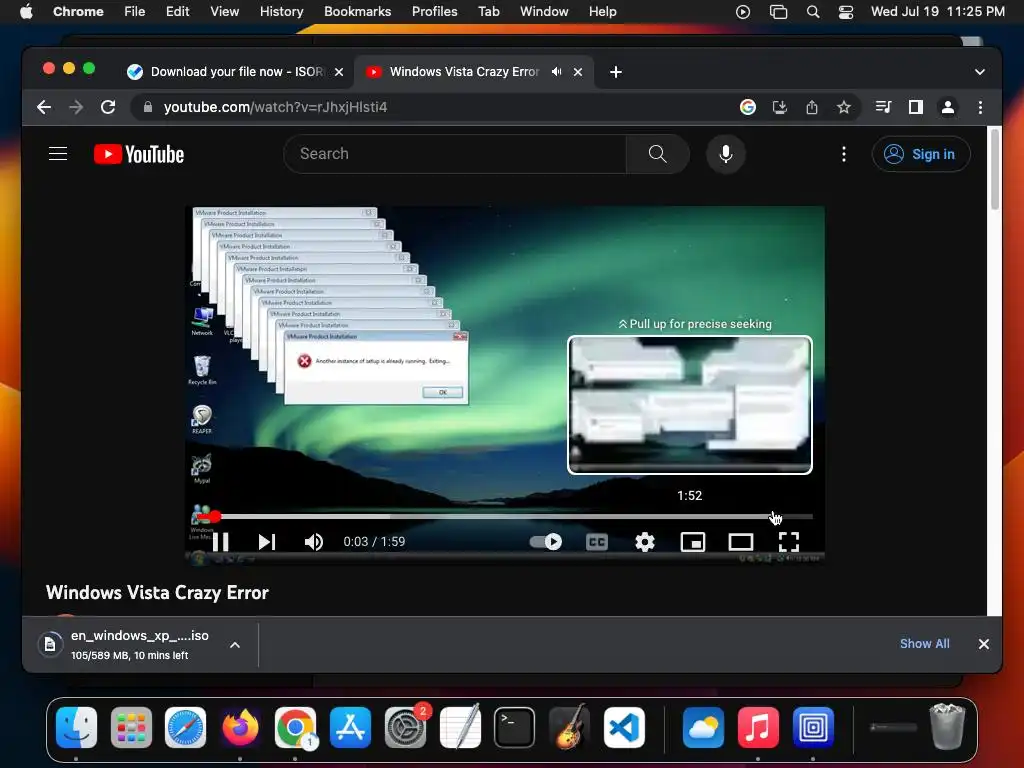This screenshot has width=1024, height=768.
Task: Mute the video volume
Action: tap(314, 541)
